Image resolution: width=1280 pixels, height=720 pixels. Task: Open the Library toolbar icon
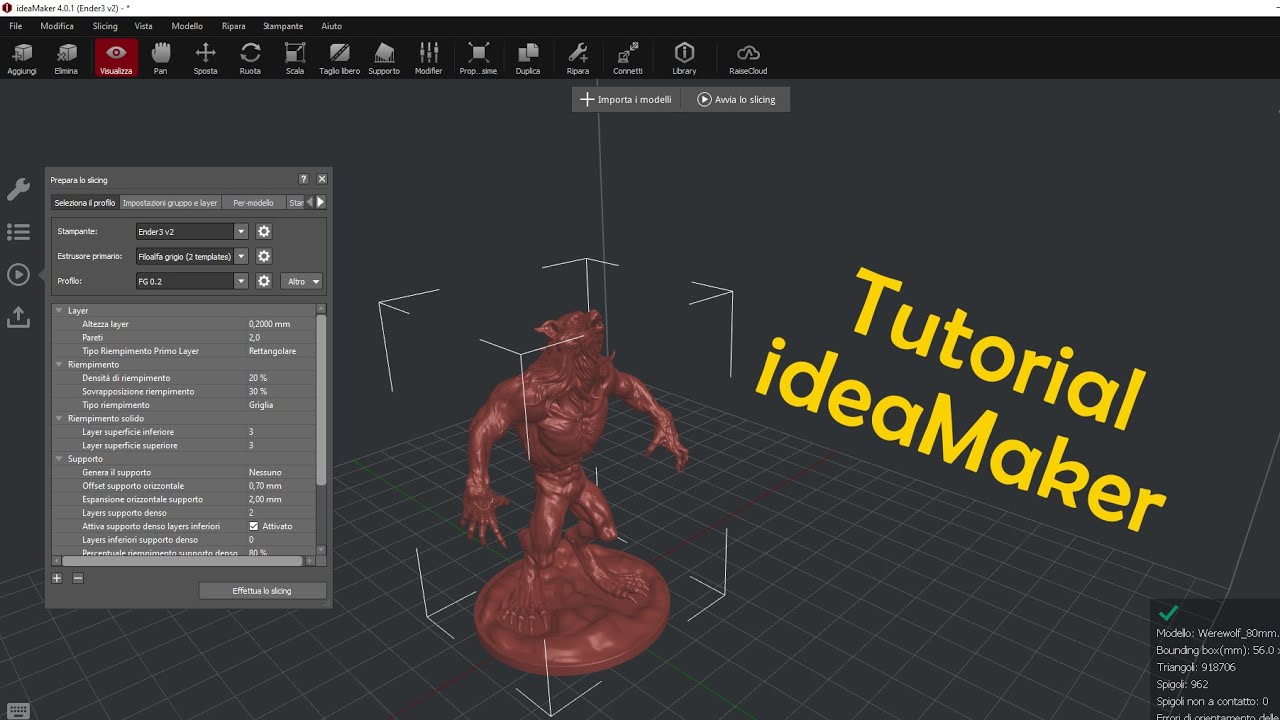[x=684, y=58]
